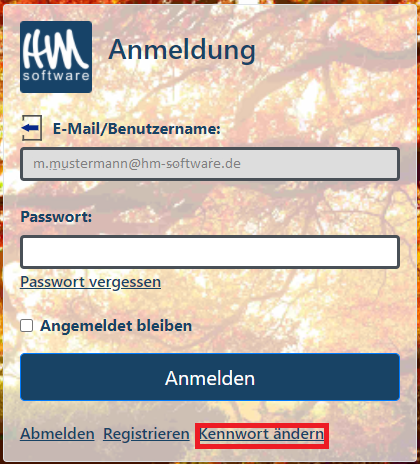Open the Registrieren link
The height and width of the screenshot is (464, 420).
click(x=146, y=434)
